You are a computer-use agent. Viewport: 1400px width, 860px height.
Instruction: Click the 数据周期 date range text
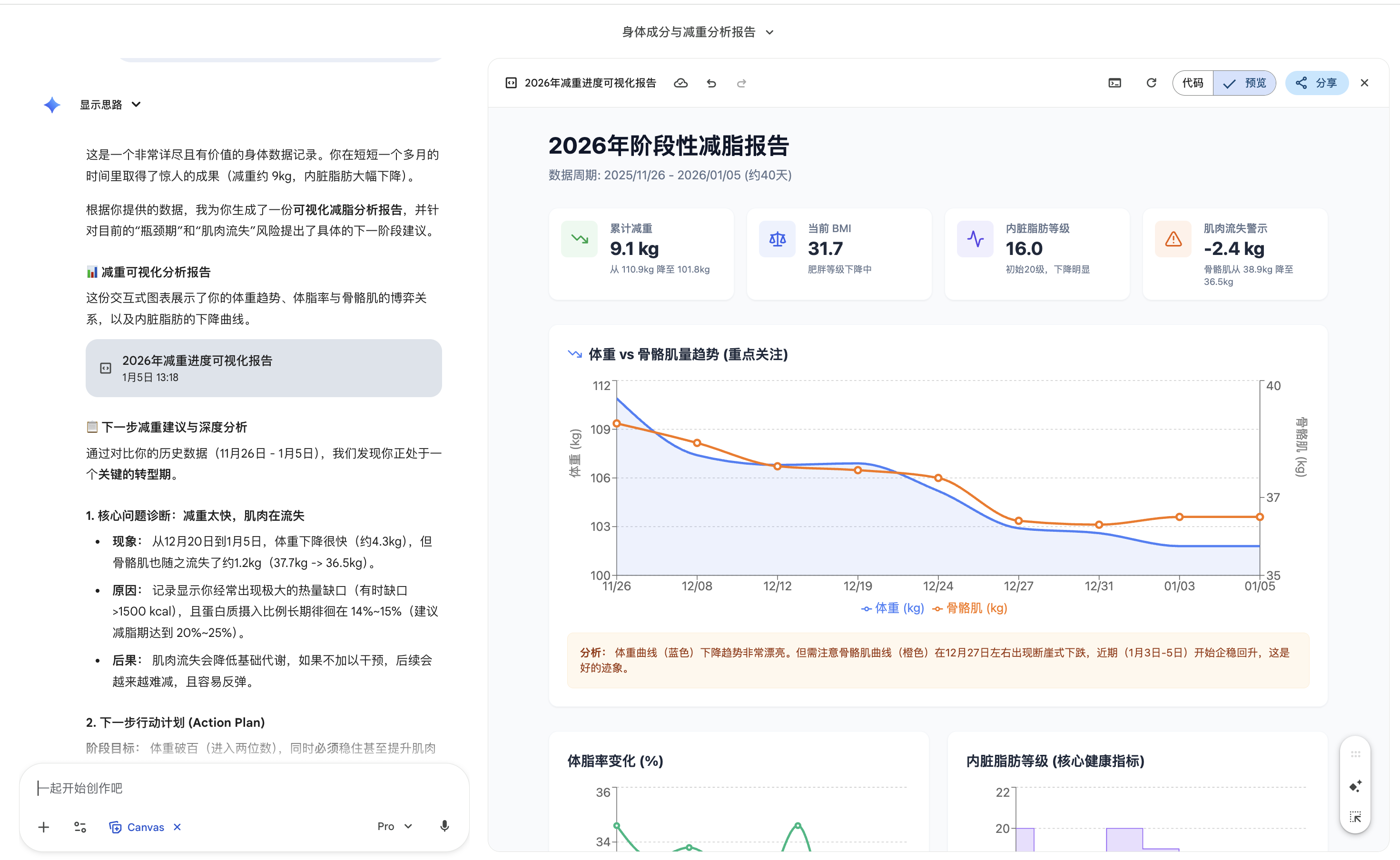click(670, 175)
